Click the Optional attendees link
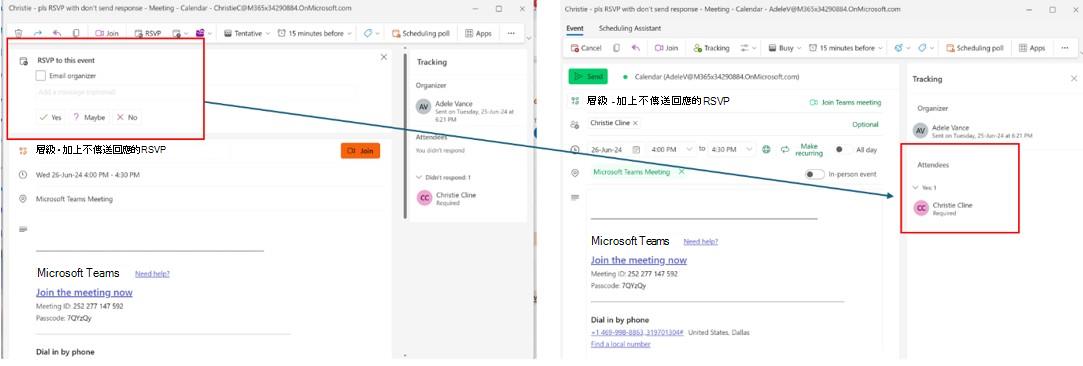 pos(865,124)
